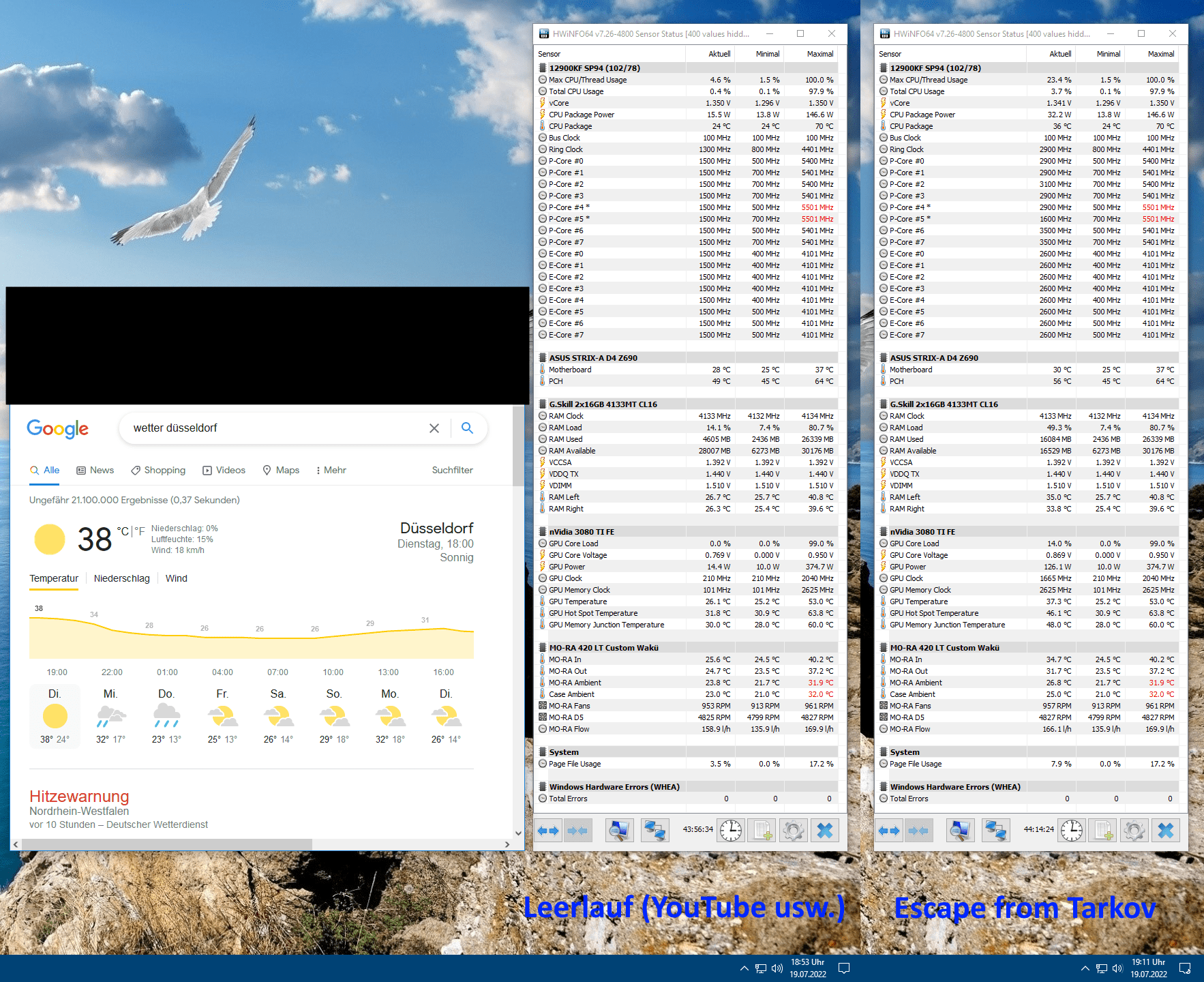Switch to Wind weather tab
This screenshot has height=982, width=1204.
click(x=176, y=578)
